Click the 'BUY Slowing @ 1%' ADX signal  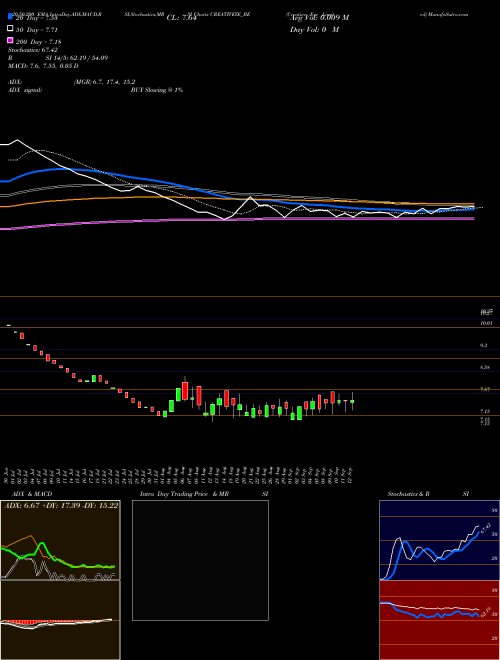tap(157, 90)
